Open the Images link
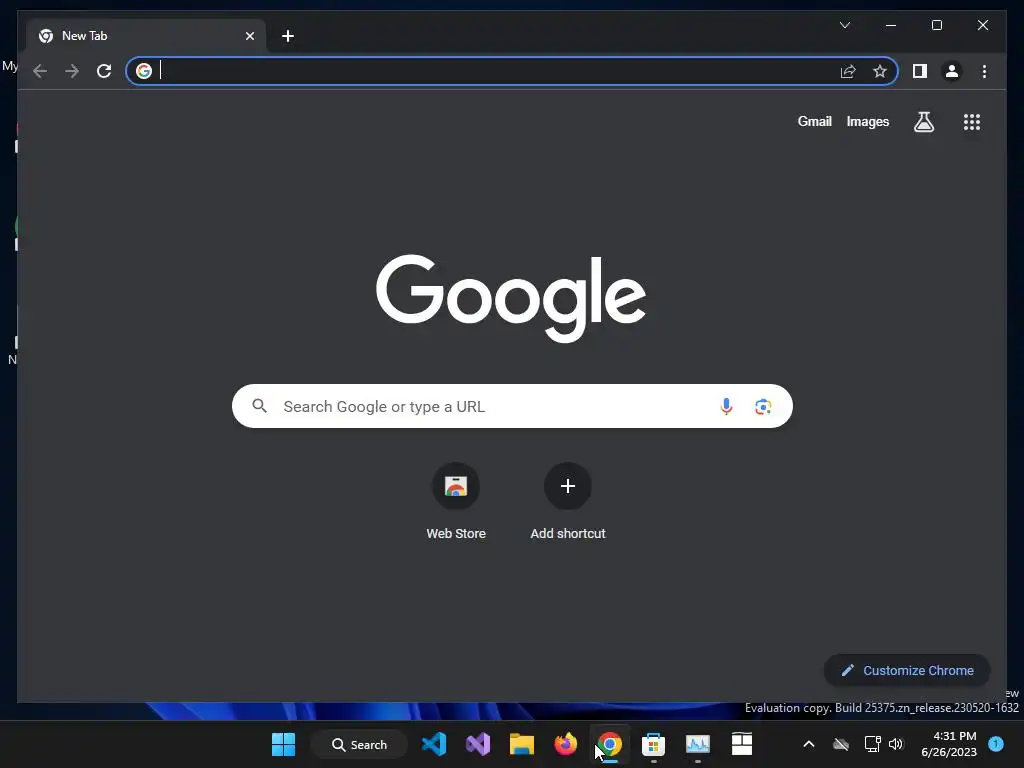 (x=867, y=121)
